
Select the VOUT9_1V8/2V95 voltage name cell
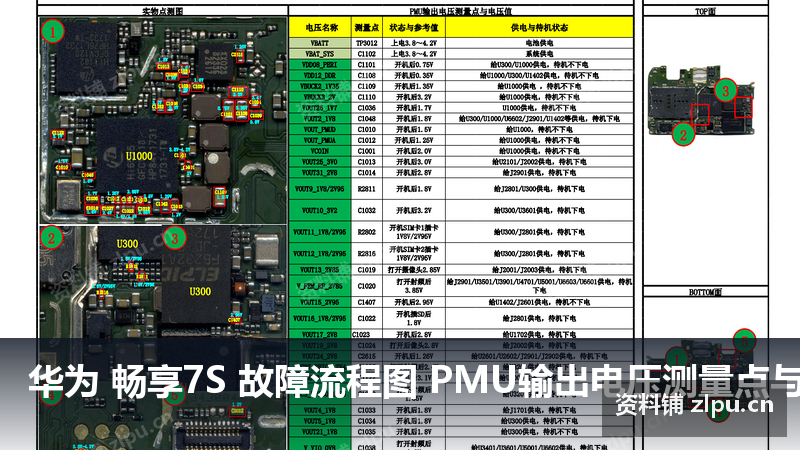point(320,189)
